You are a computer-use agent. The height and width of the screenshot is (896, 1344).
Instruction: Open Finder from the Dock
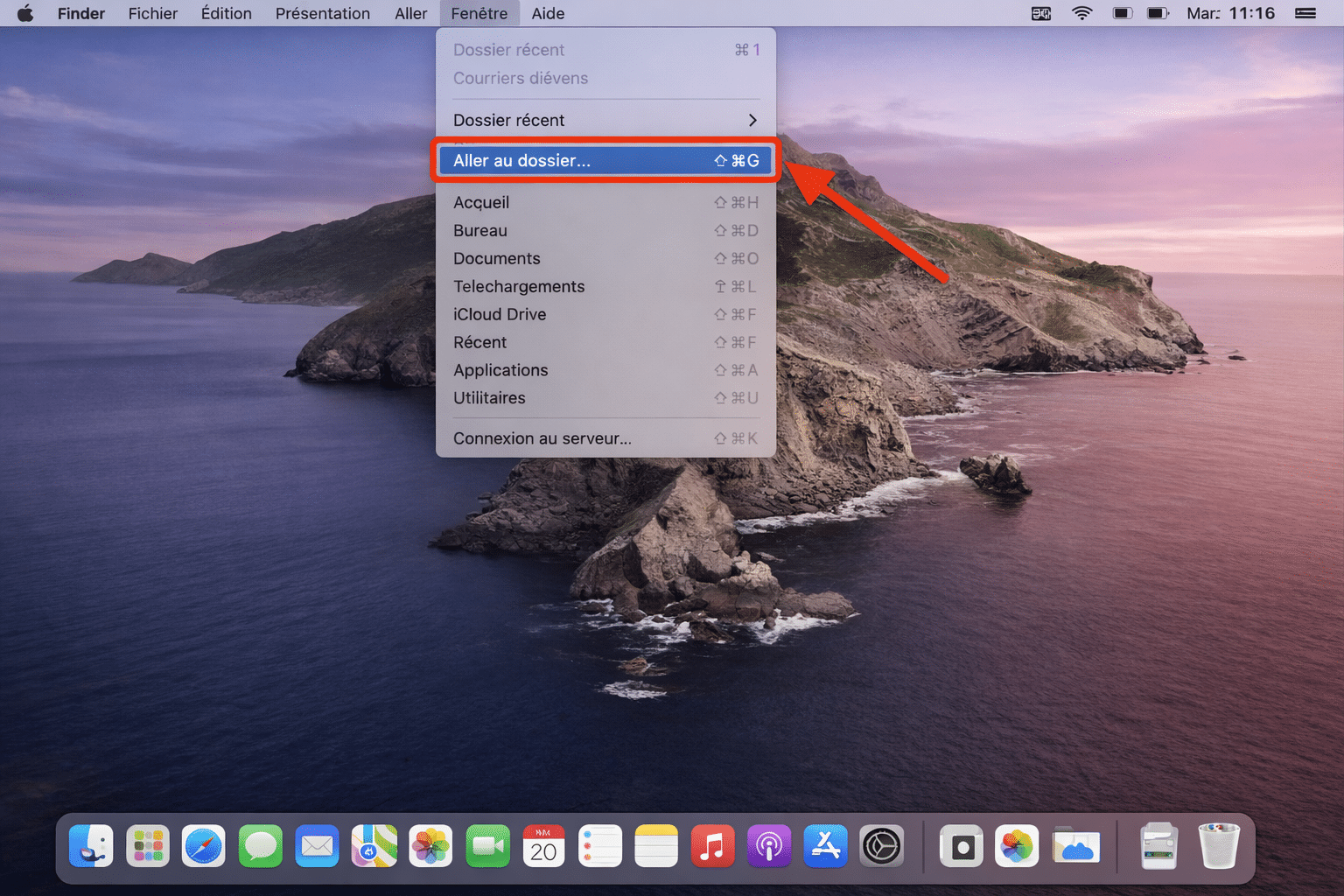pyautogui.click(x=91, y=846)
